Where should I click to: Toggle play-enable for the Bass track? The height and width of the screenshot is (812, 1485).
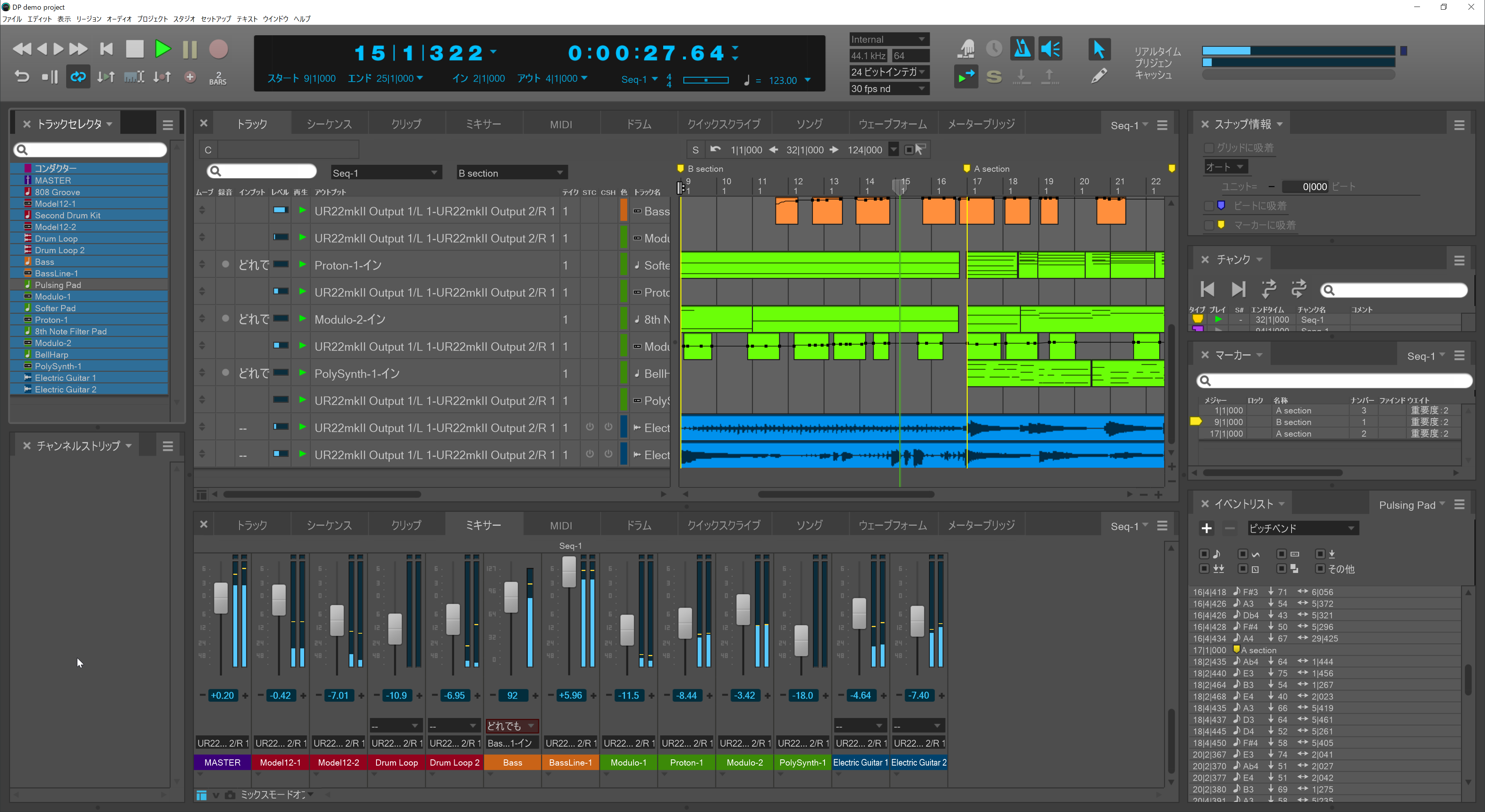[x=302, y=210]
